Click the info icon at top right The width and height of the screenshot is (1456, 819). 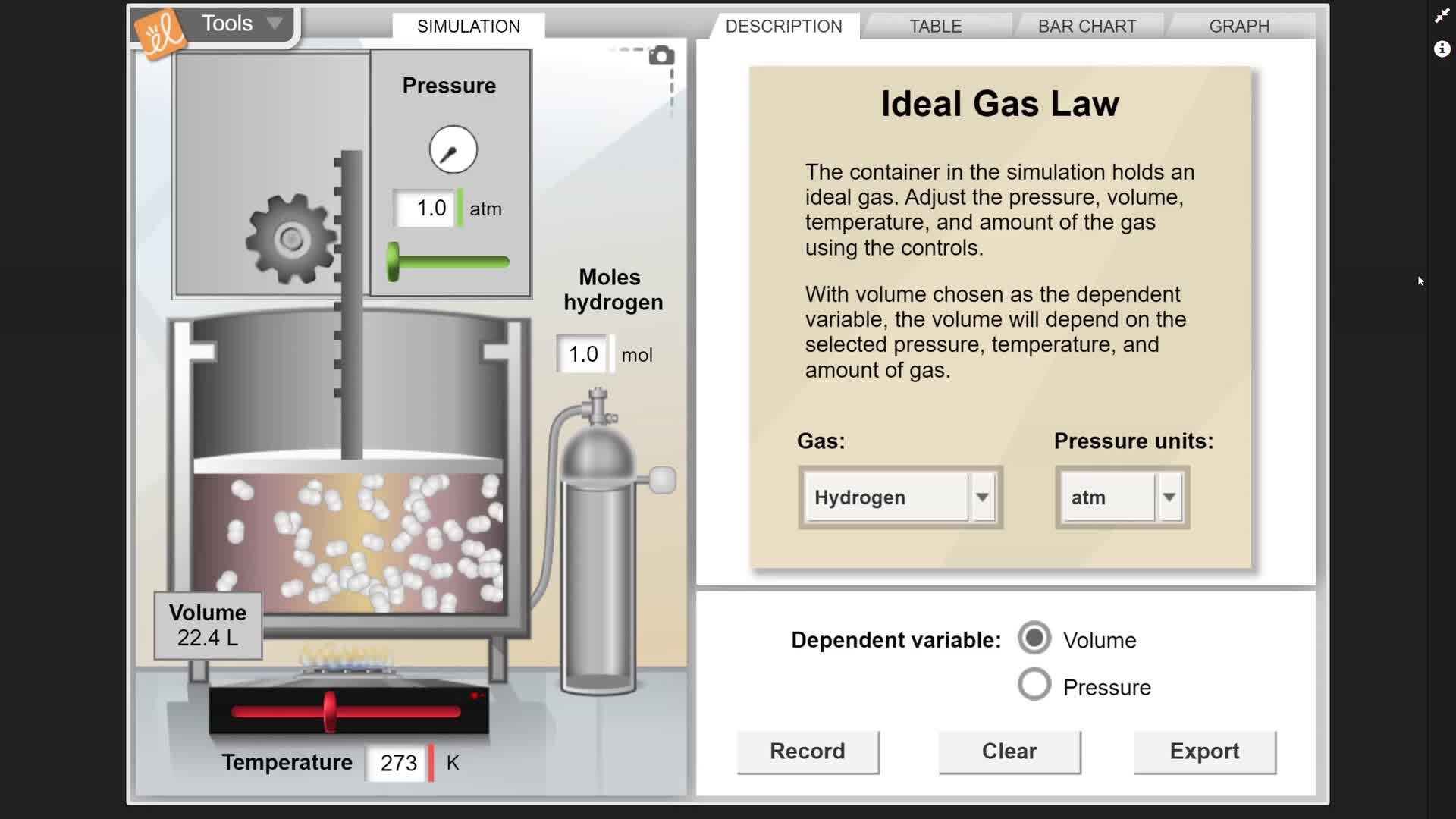click(x=1442, y=49)
